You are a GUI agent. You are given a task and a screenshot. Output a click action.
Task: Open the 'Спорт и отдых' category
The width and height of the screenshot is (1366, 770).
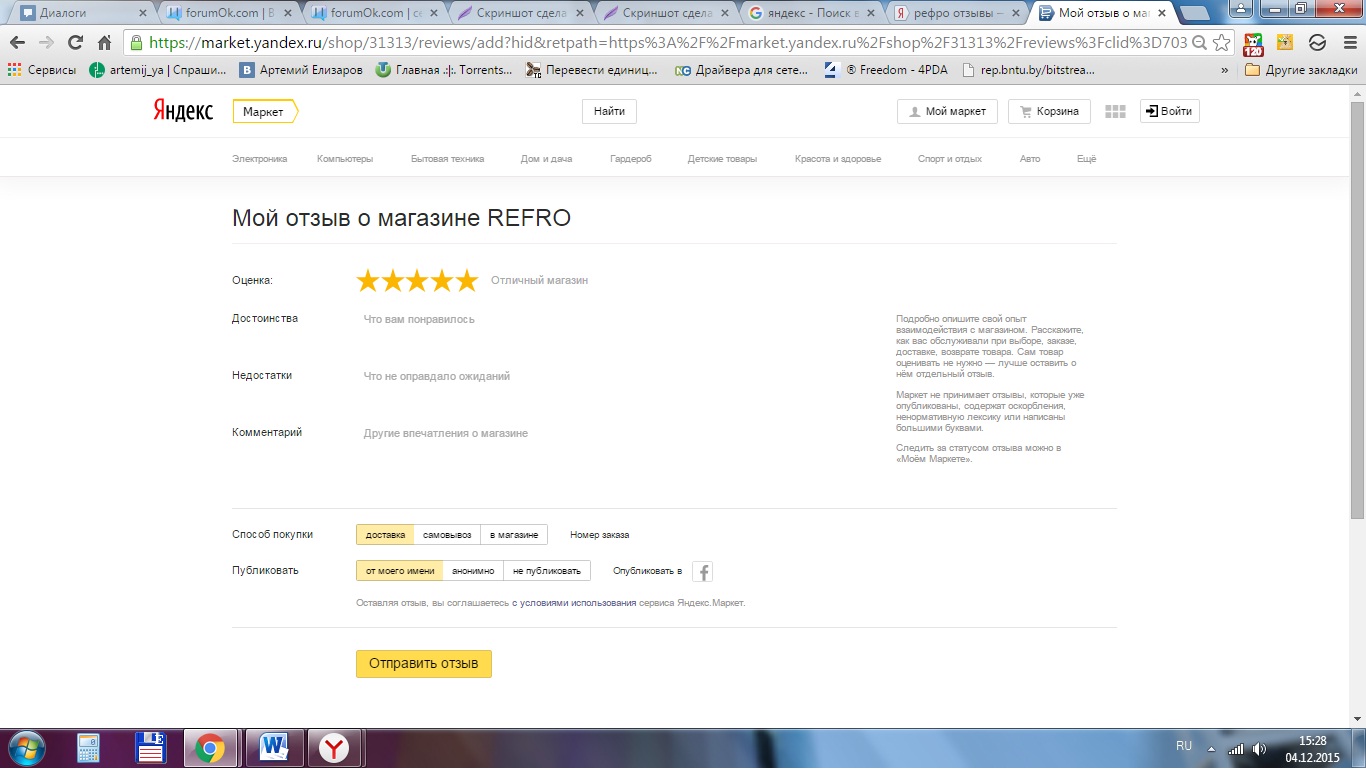(950, 159)
